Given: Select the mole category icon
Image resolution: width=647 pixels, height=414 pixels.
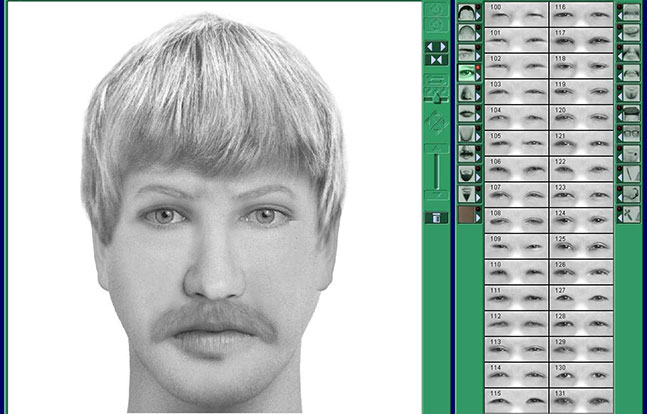Looking at the screenshot, I should [x=631, y=154].
